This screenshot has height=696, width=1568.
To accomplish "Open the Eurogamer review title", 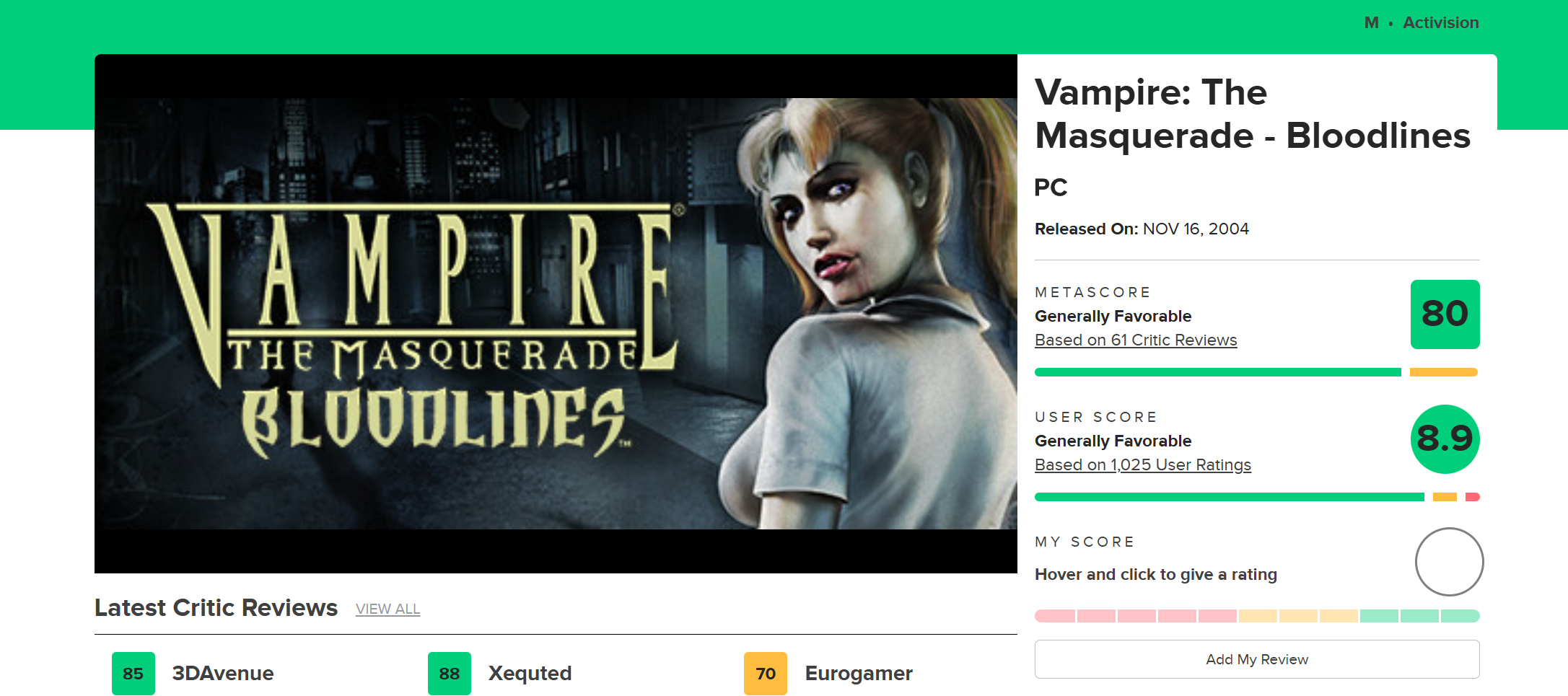I will click(859, 674).
